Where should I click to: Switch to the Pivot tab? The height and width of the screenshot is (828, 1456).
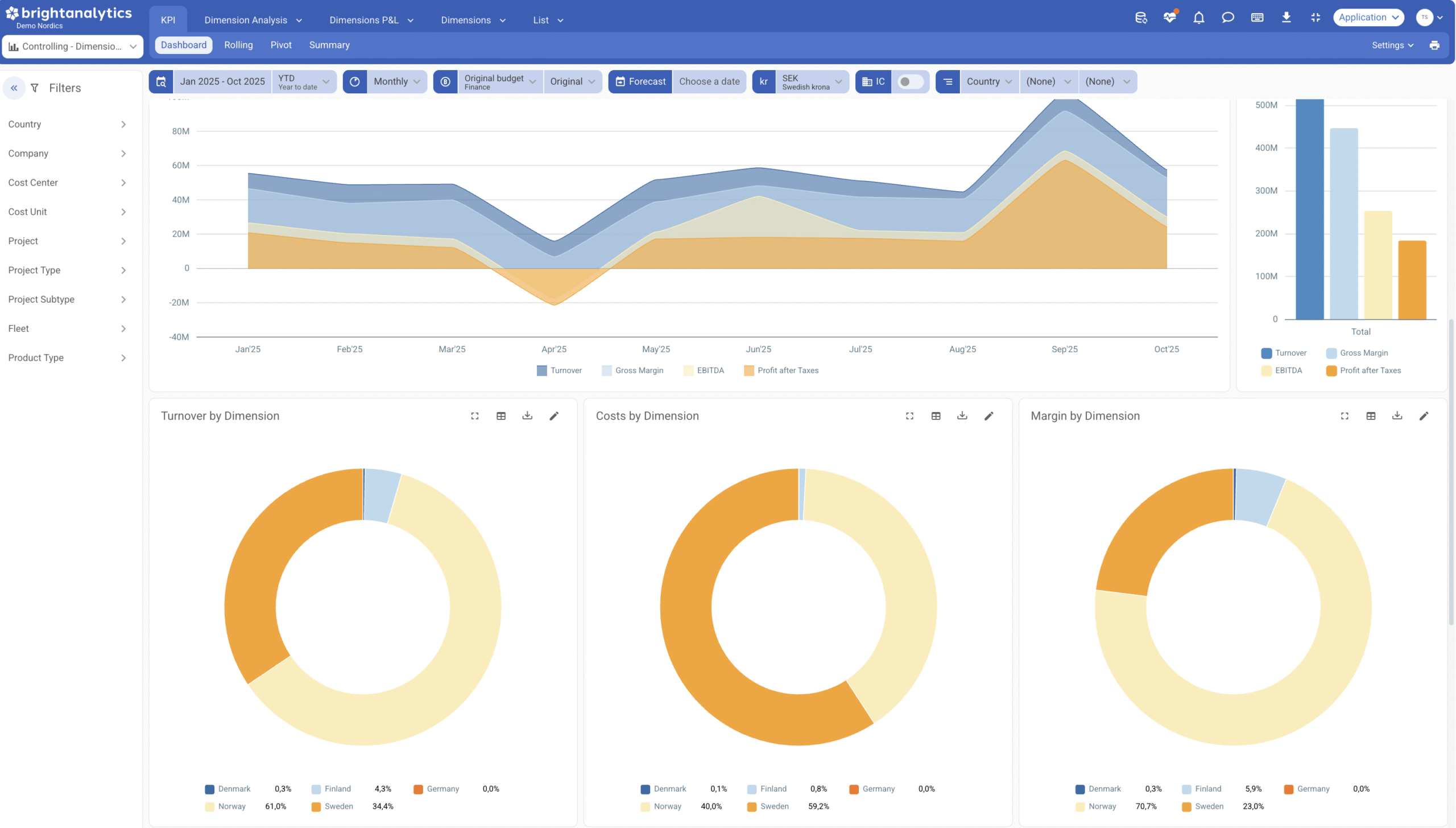point(280,45)
